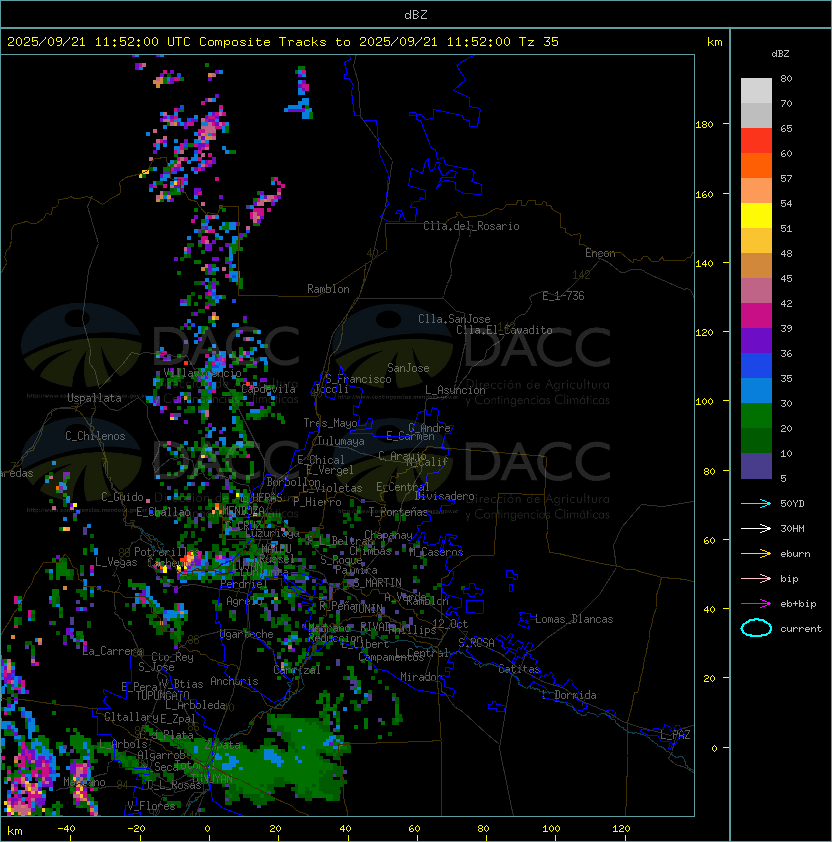Viewport: 832px width, 842px height.
Task: Click the yellow eburn arrow icon
Action: point(756,554)
